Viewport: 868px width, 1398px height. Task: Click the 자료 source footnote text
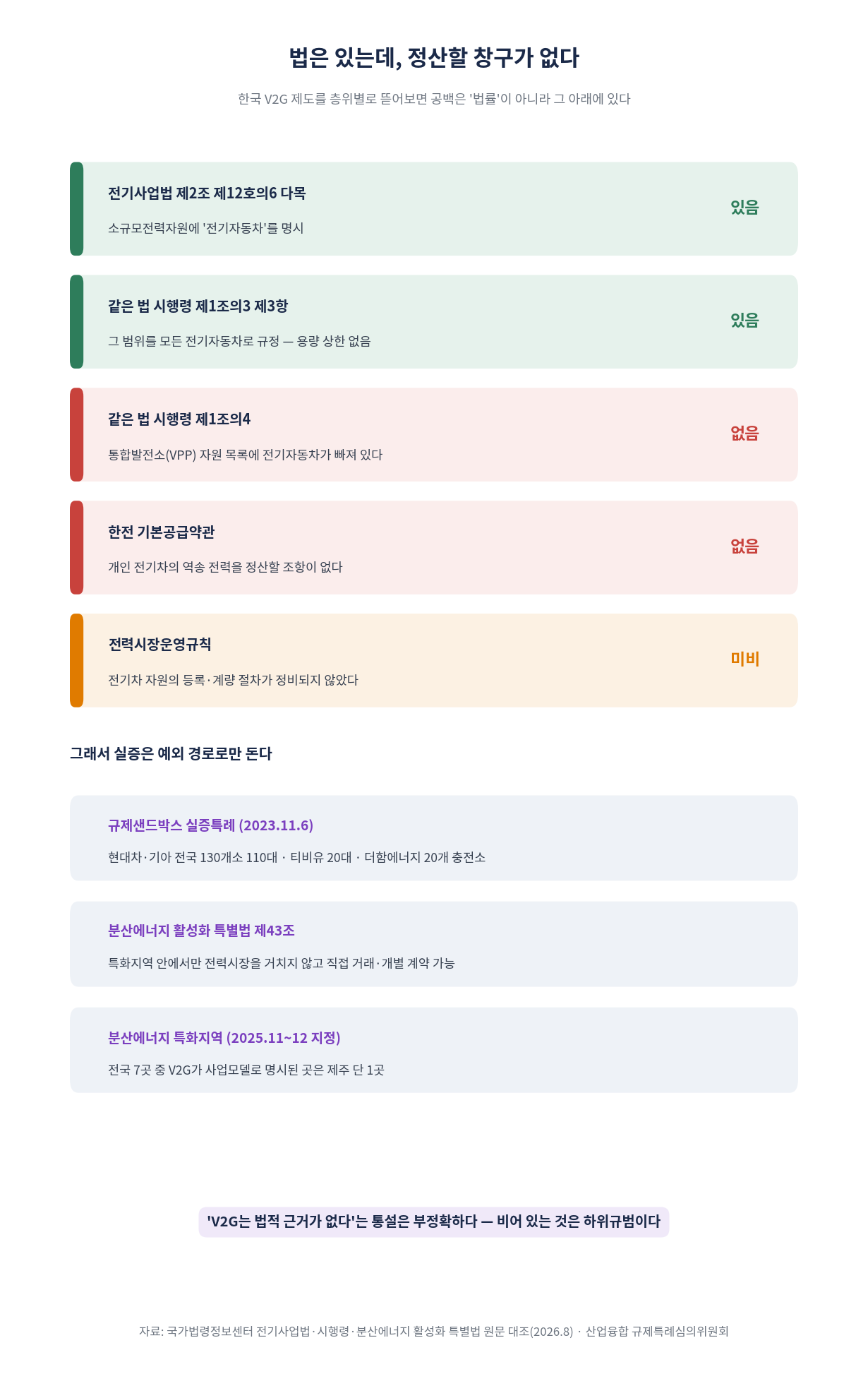click(434, 1331)
